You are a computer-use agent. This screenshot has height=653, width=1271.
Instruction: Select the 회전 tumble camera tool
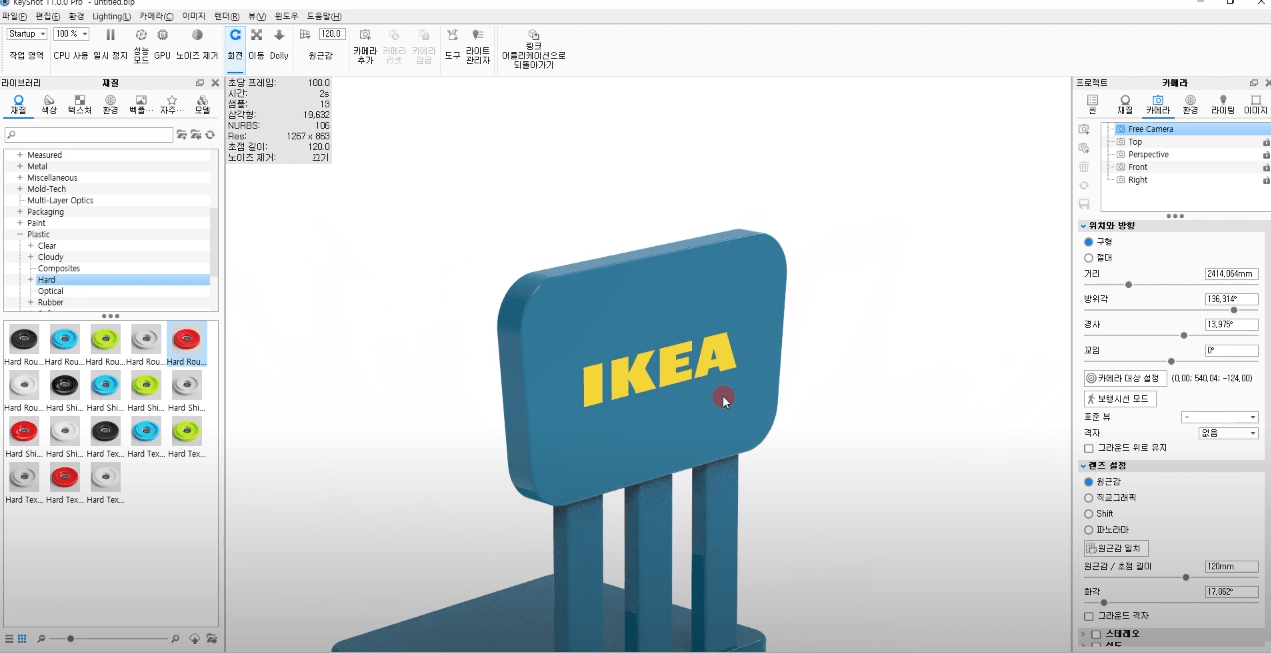coord(235,35)
